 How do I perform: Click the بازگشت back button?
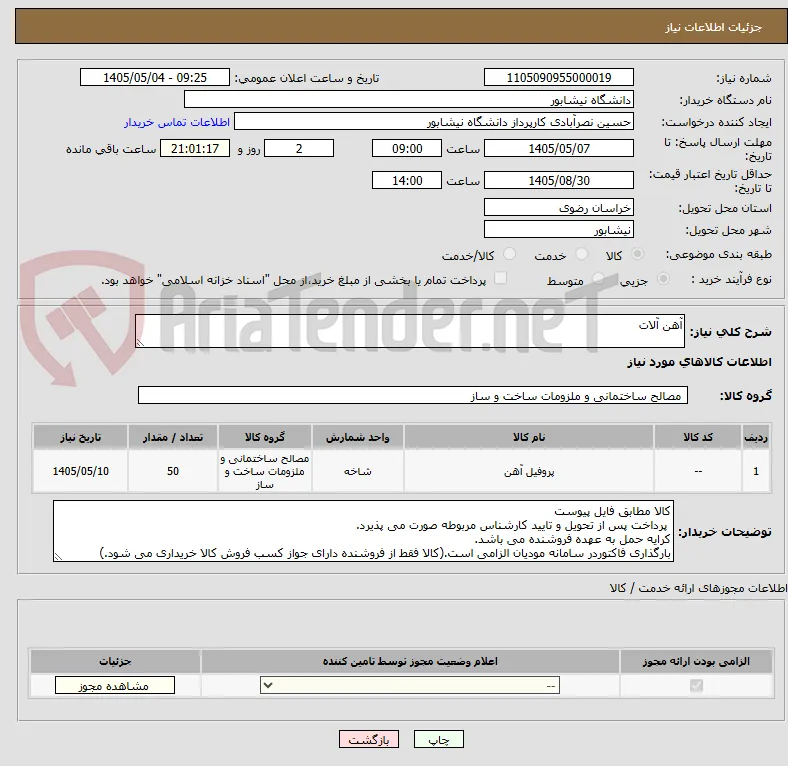point(369,739)
